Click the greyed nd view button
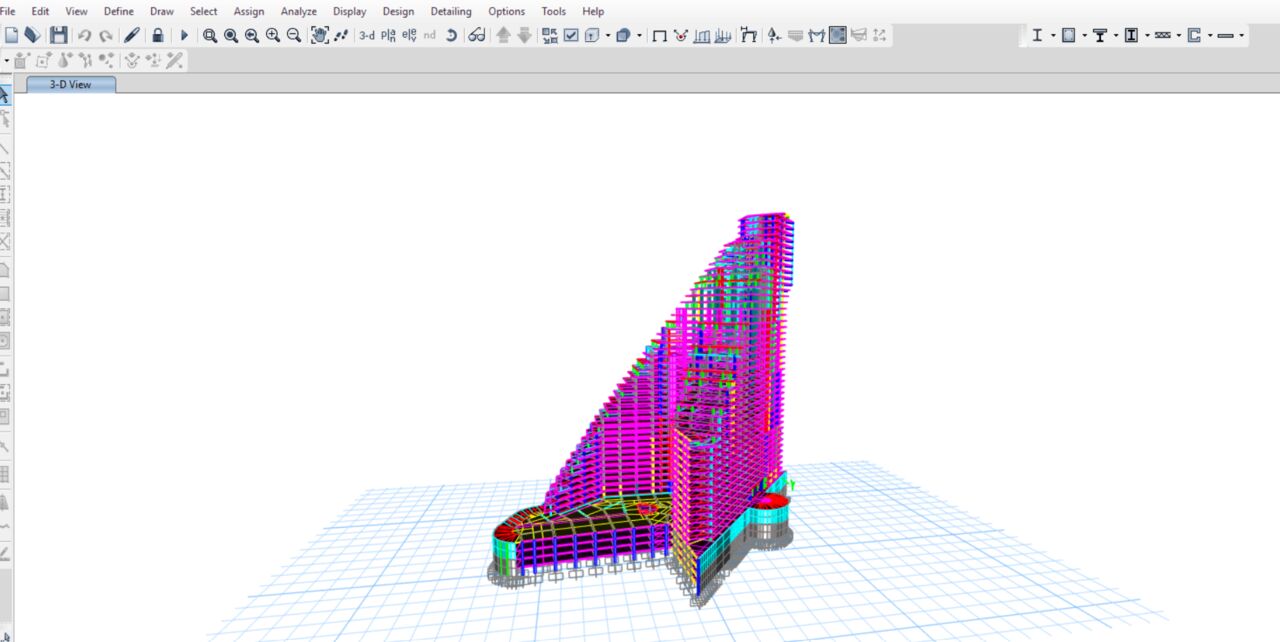Image resolution: width=1280 pixels, height=642 pixels. pos(430,35)
